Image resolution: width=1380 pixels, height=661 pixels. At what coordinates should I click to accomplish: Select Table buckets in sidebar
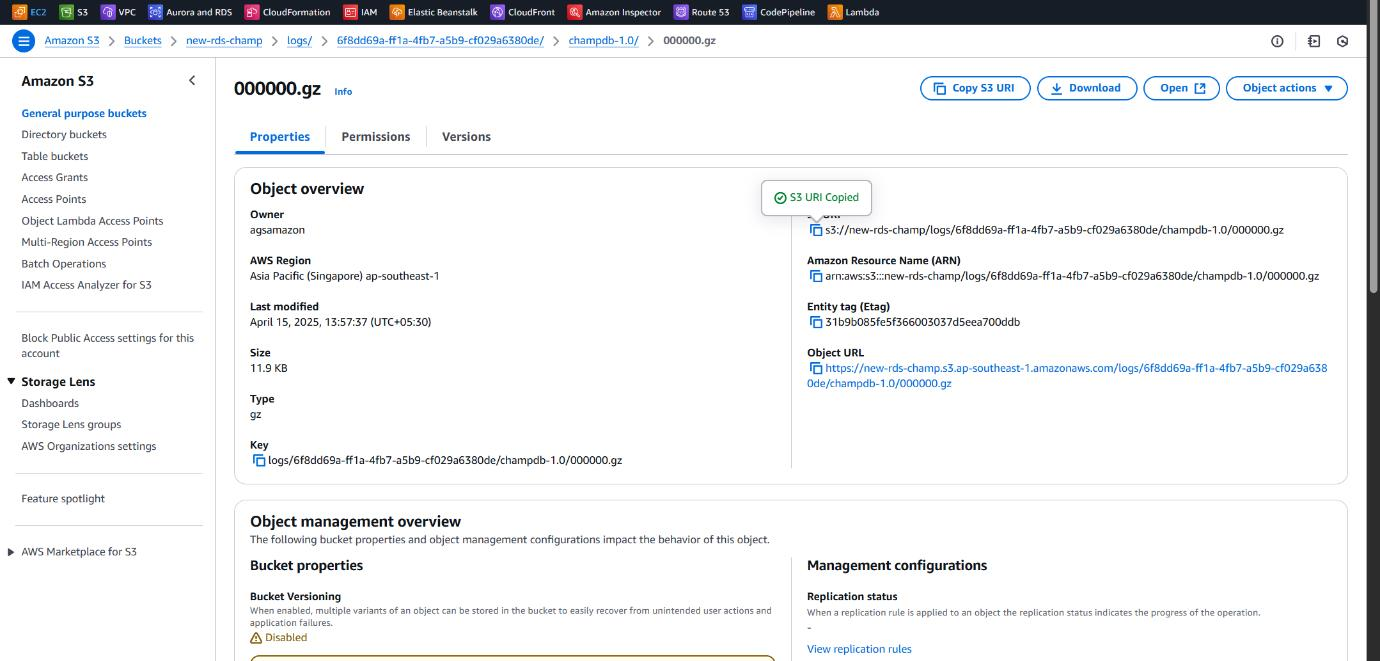click(x=55, y=156)
